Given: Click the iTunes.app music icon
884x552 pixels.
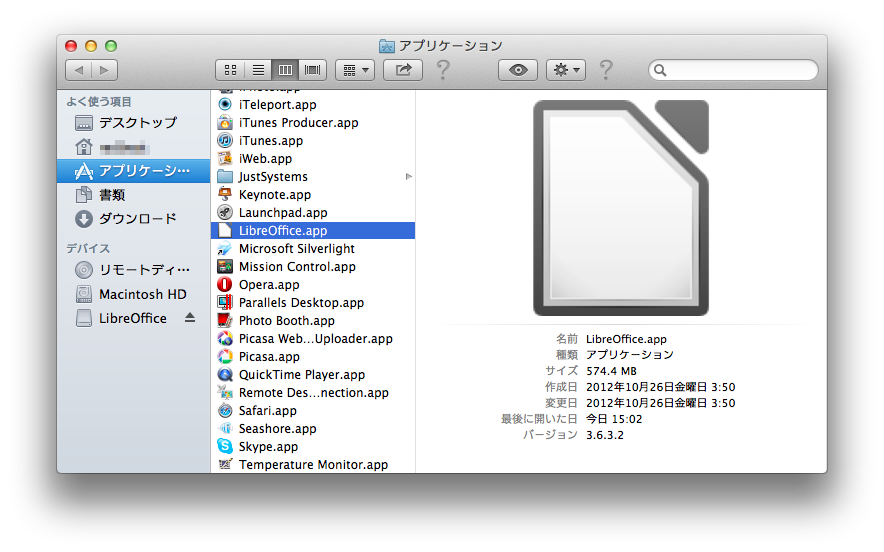Looking at the screenshot, I should pos(225,140).
